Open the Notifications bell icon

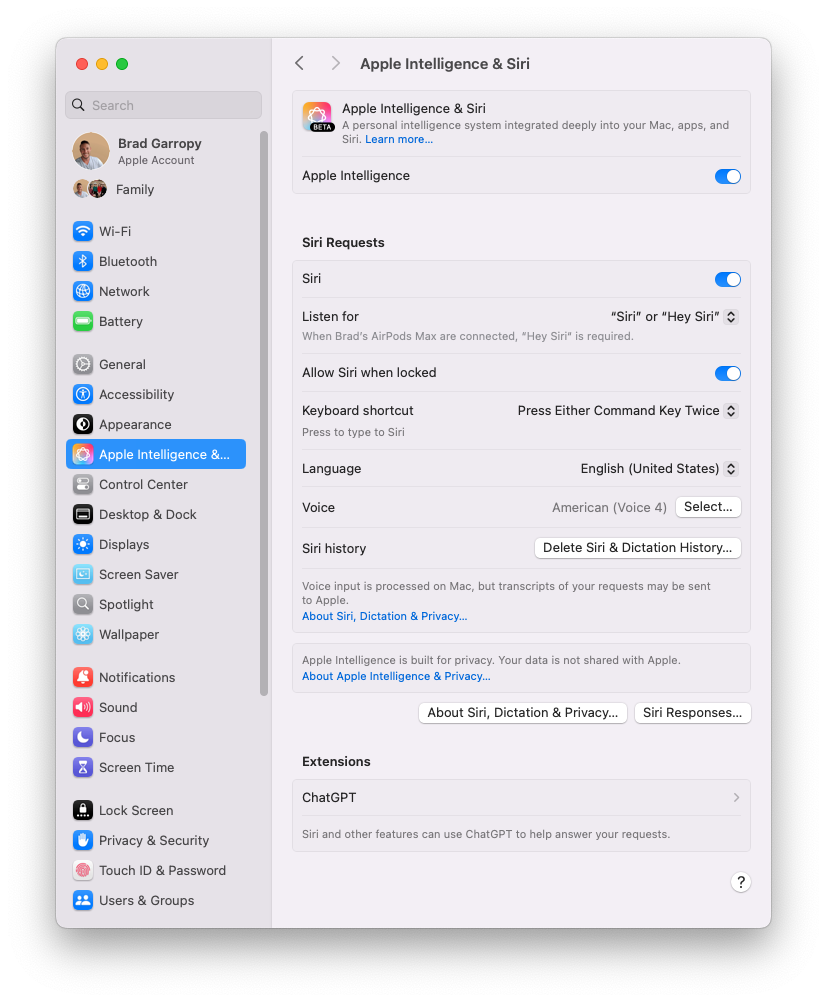(x=82, y=677)
